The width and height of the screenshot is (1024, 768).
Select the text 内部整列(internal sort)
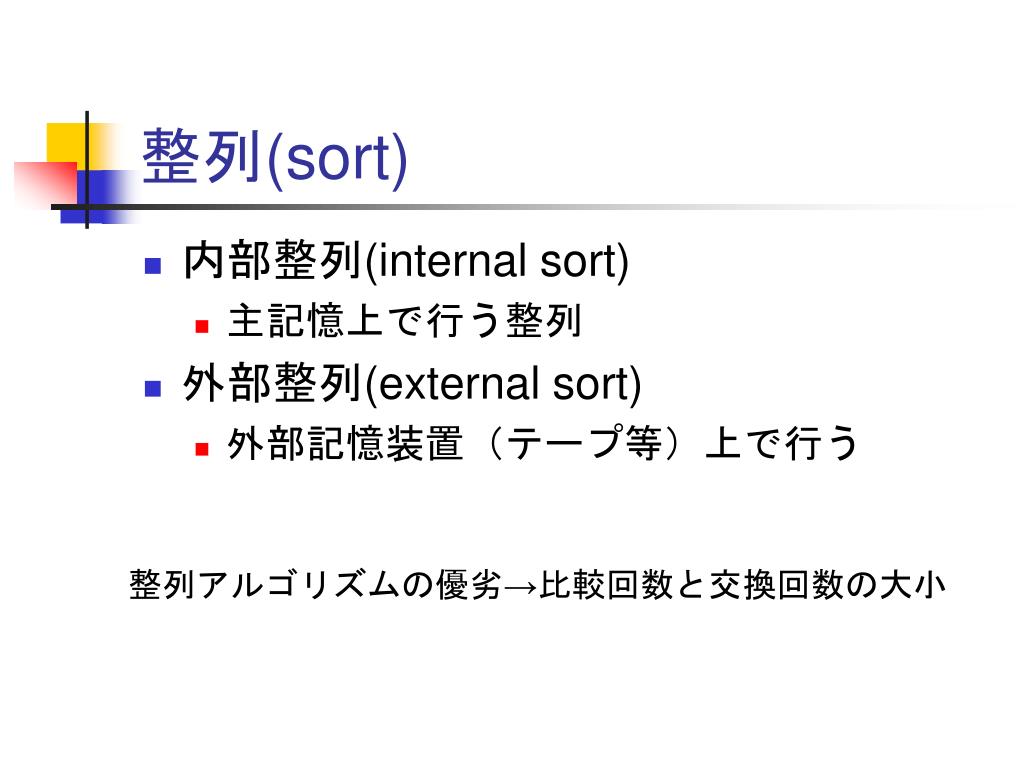(x=406, y=261)
